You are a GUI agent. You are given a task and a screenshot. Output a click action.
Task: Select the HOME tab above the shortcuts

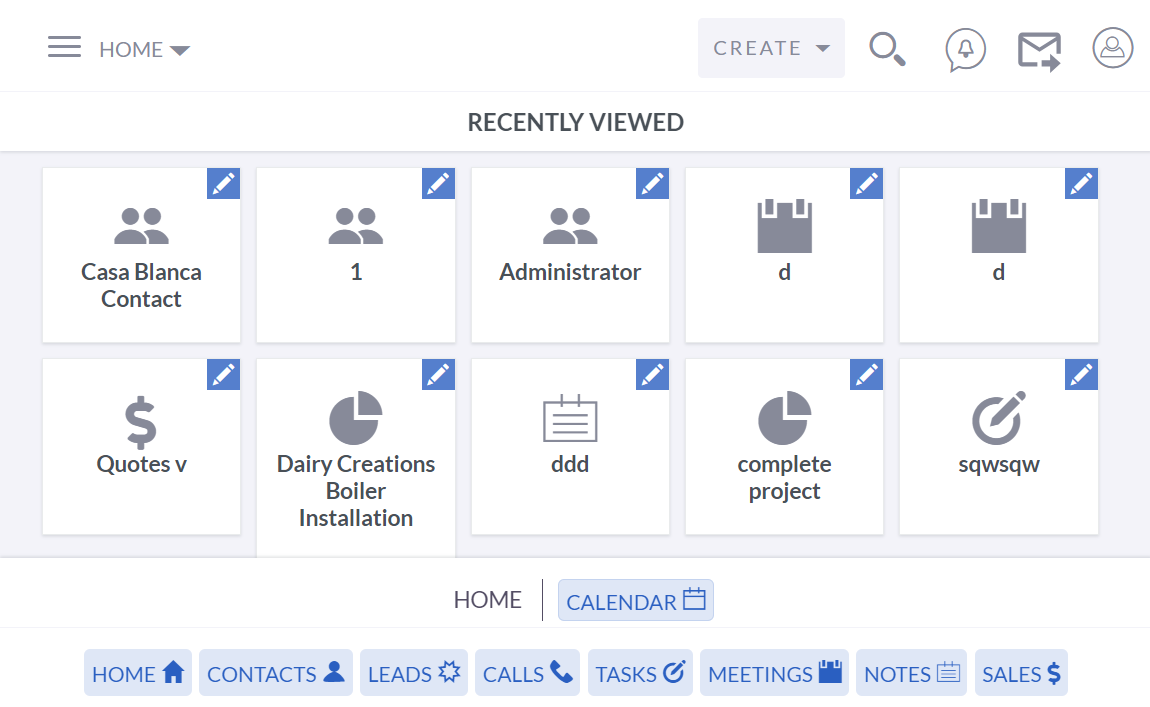pos(487,600)
